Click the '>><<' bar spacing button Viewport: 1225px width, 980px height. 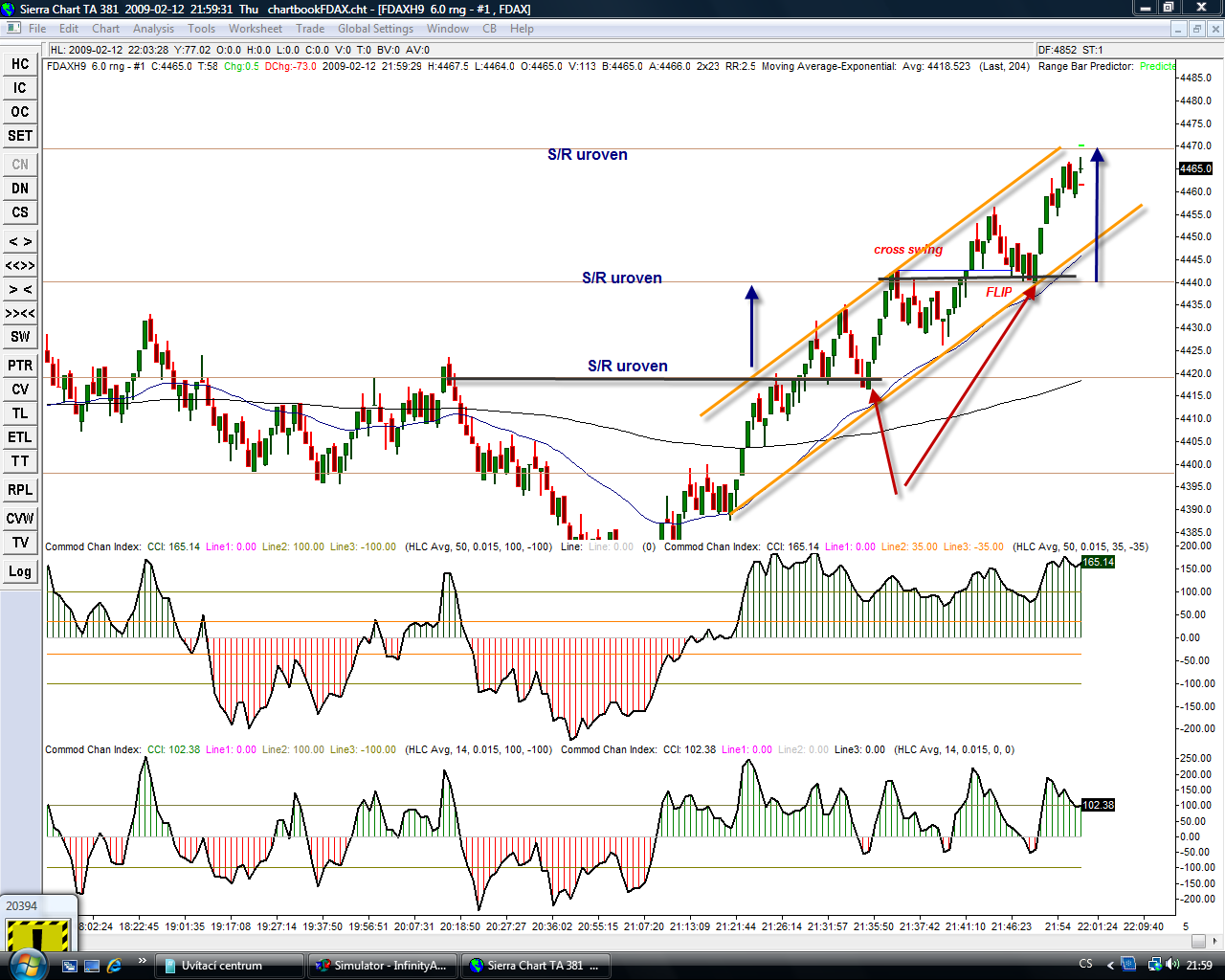20,313
